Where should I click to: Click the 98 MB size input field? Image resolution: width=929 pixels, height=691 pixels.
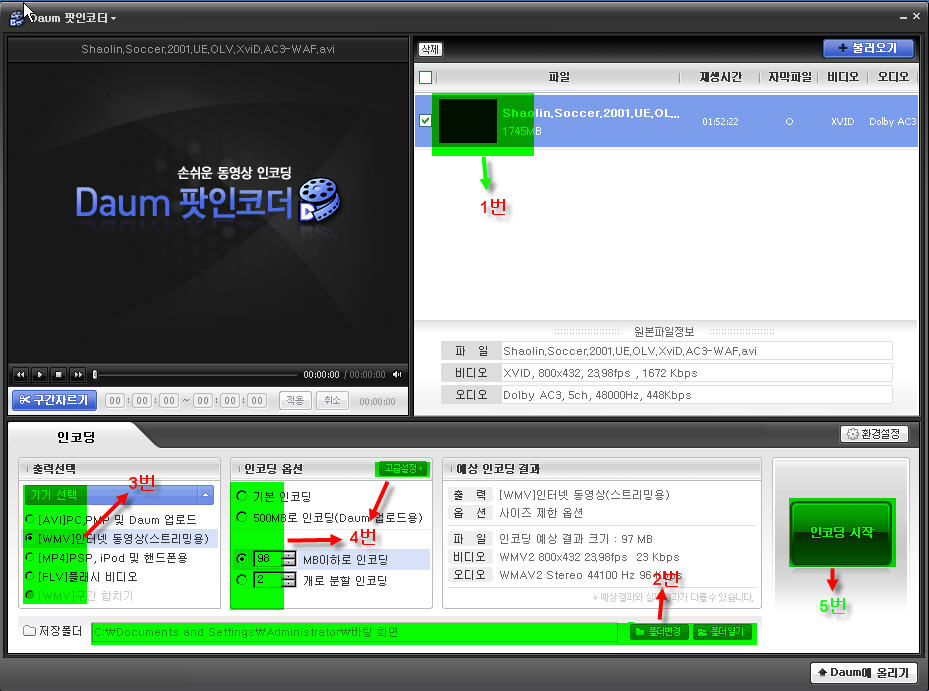pos(268,558)
